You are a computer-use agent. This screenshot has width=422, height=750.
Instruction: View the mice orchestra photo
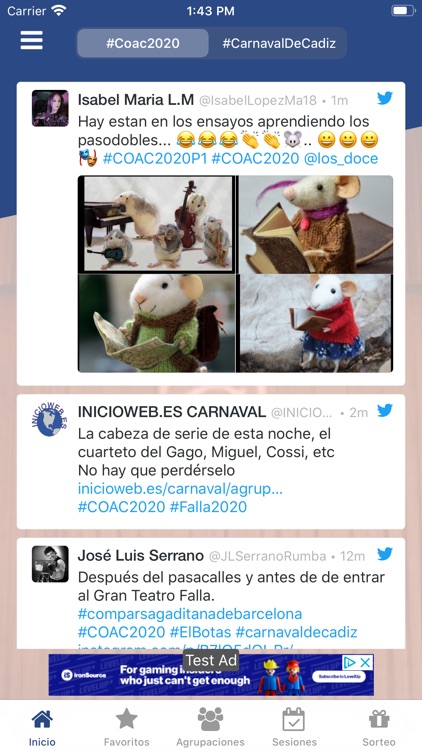[x=157, y=224]
